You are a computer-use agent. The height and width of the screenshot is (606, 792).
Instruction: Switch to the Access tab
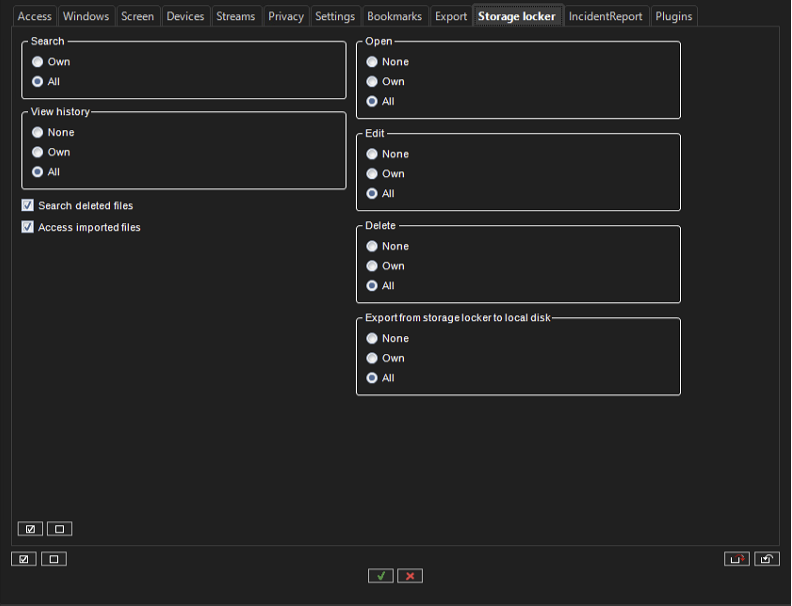(34, 16)
